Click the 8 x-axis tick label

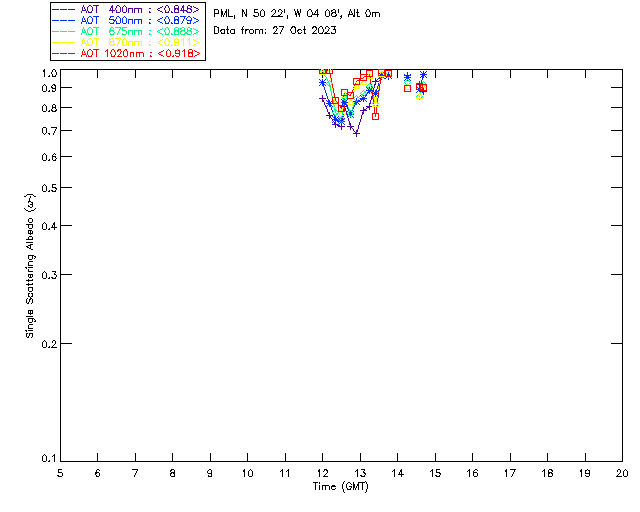[173, 473]
